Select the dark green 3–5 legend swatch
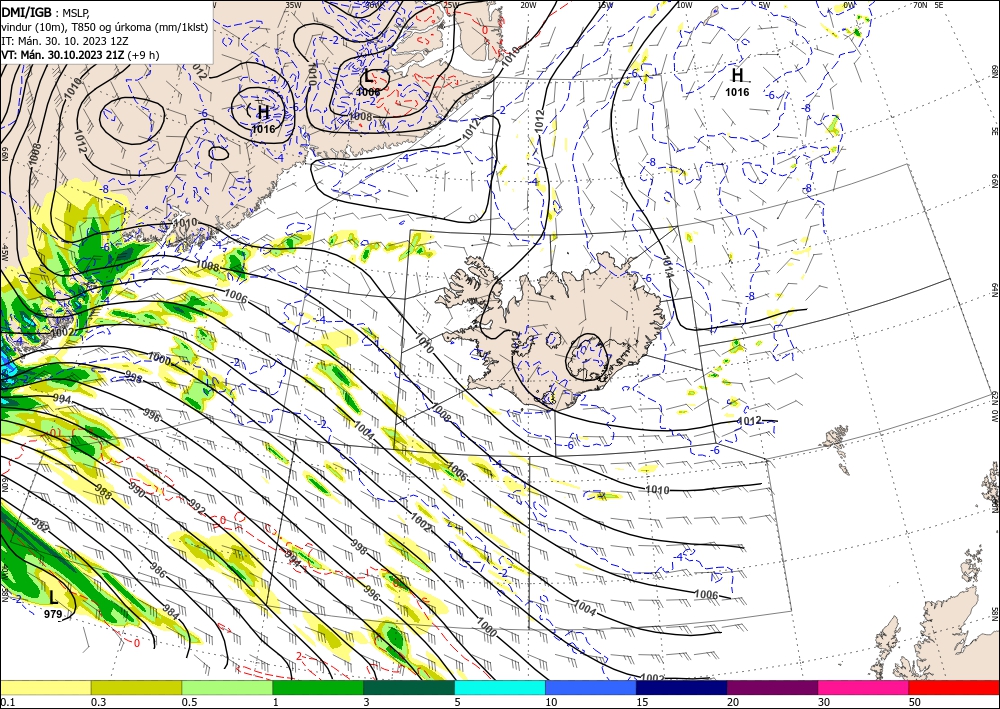 tap(409, 687)
